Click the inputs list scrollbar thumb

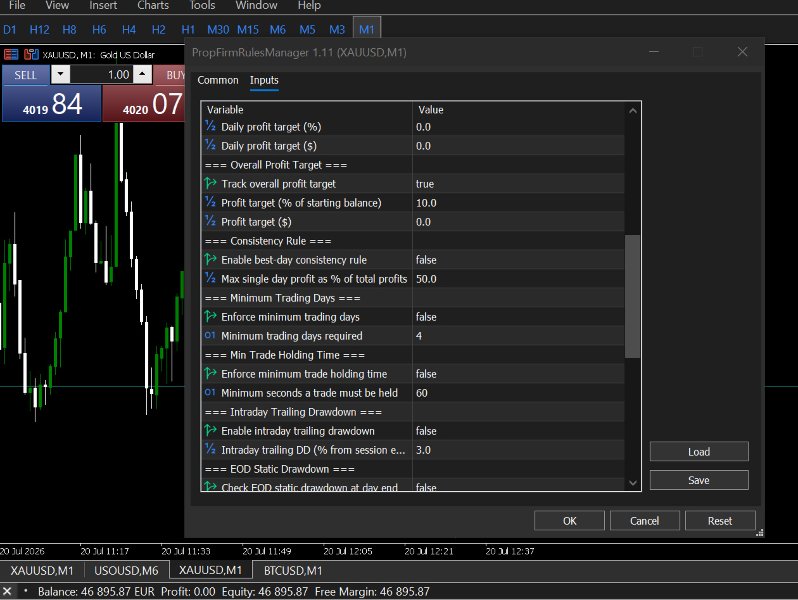click(x=633, y=296)
